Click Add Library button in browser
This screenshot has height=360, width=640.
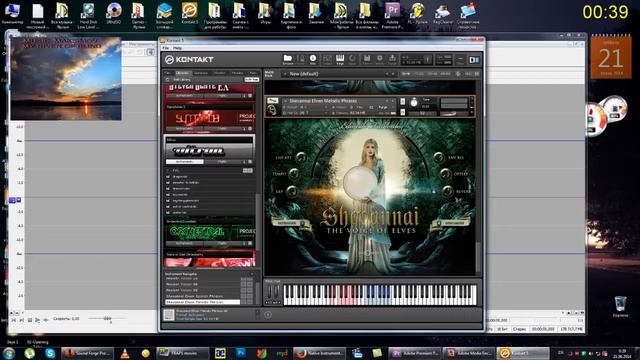pyautogui.click(x=182, y=79)
